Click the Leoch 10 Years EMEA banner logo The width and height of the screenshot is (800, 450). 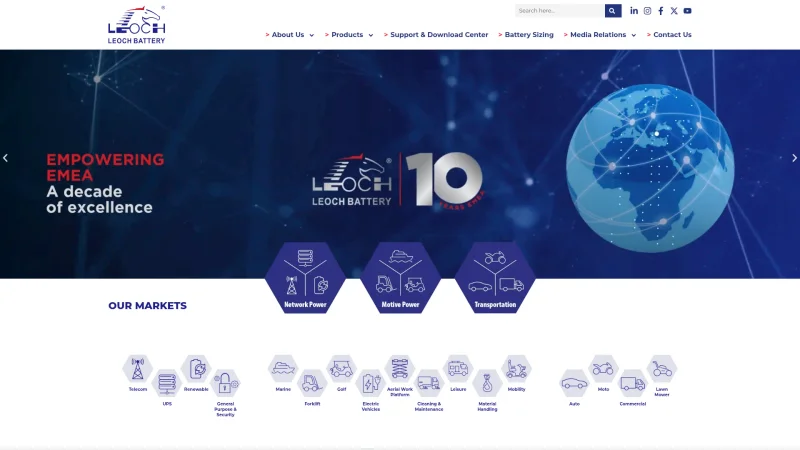coord(398,180)
